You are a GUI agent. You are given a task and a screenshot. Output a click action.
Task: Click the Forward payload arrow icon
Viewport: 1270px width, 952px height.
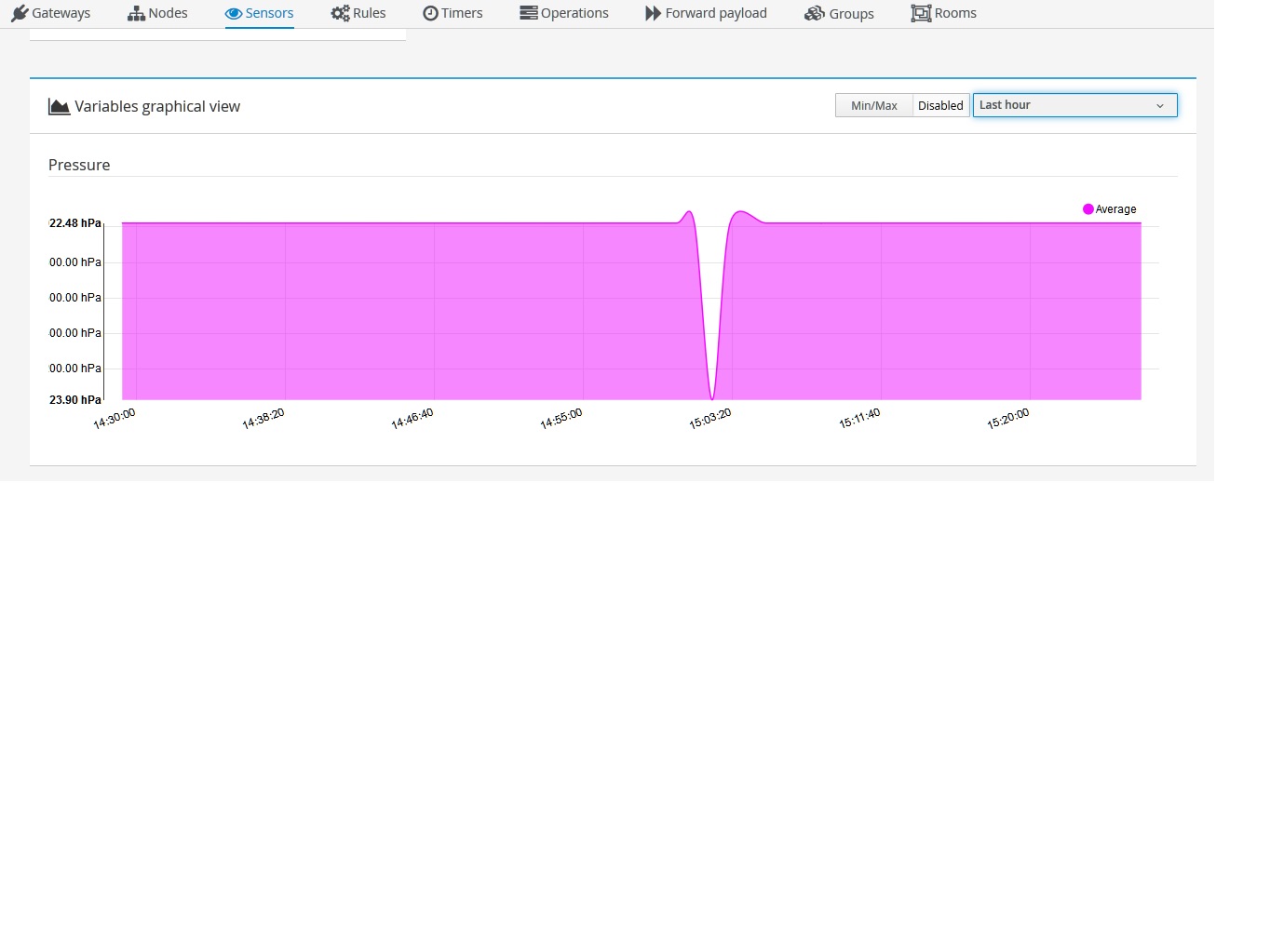(653, 13)
